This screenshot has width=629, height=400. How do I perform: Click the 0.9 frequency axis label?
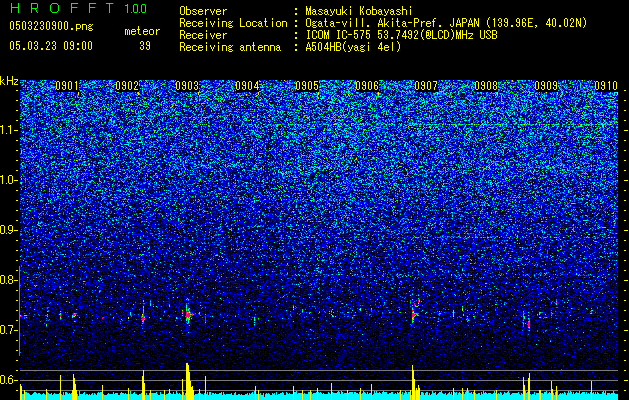click(9, 230)
